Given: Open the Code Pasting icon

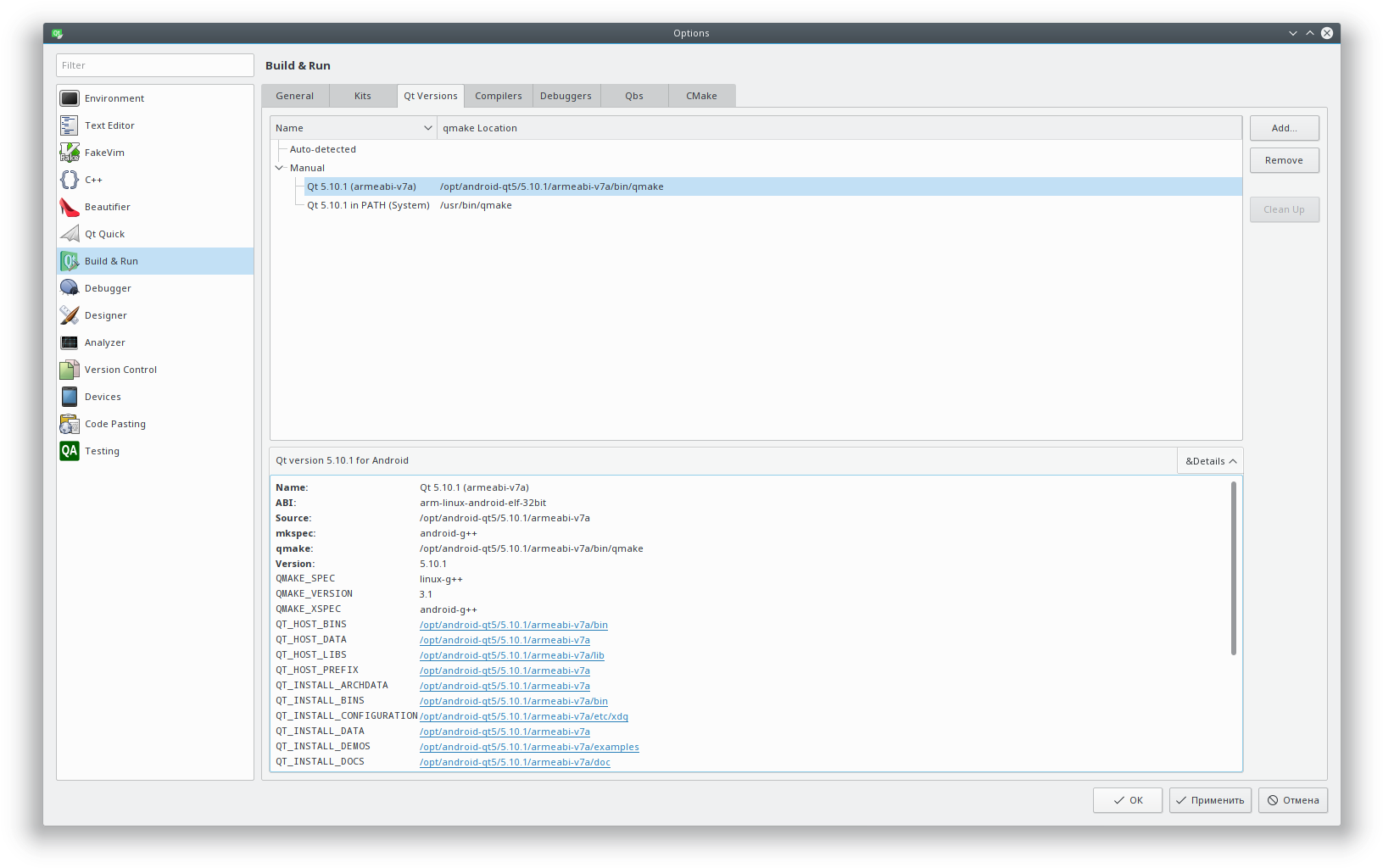Looking at the screenshot, I should tap(70, 424).
